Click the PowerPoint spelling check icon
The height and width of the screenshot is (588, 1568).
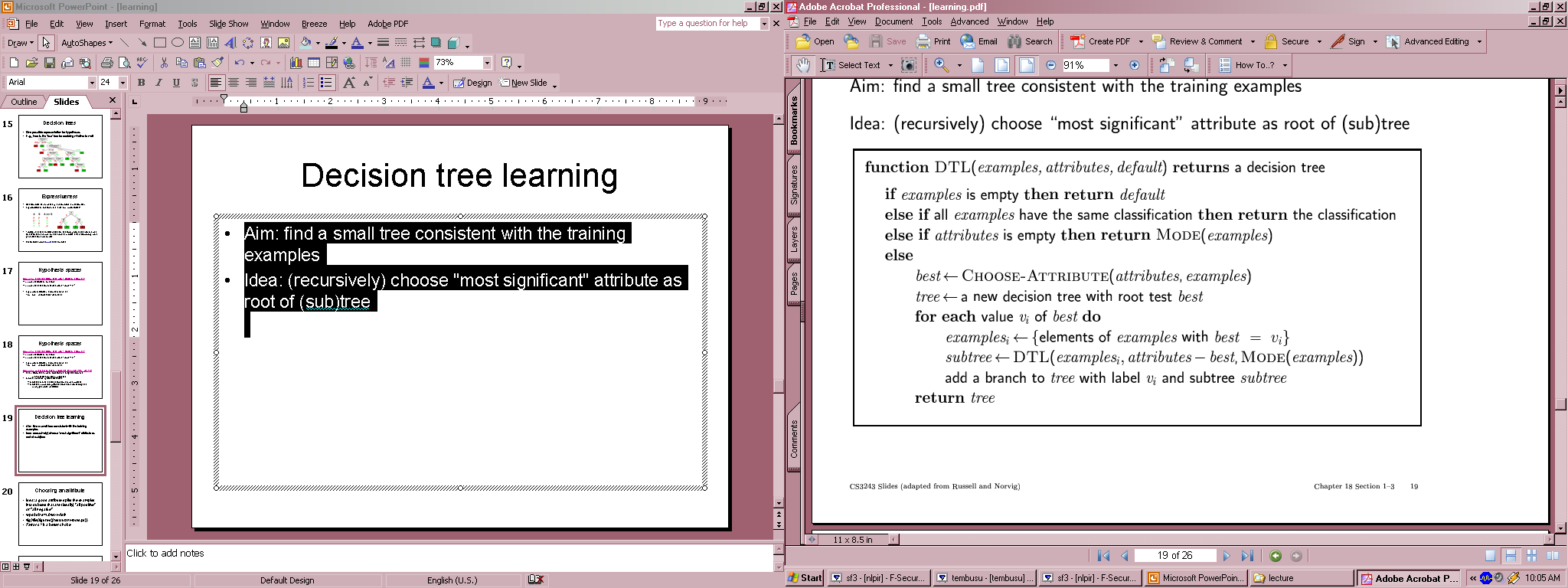(x=142, y=63)
